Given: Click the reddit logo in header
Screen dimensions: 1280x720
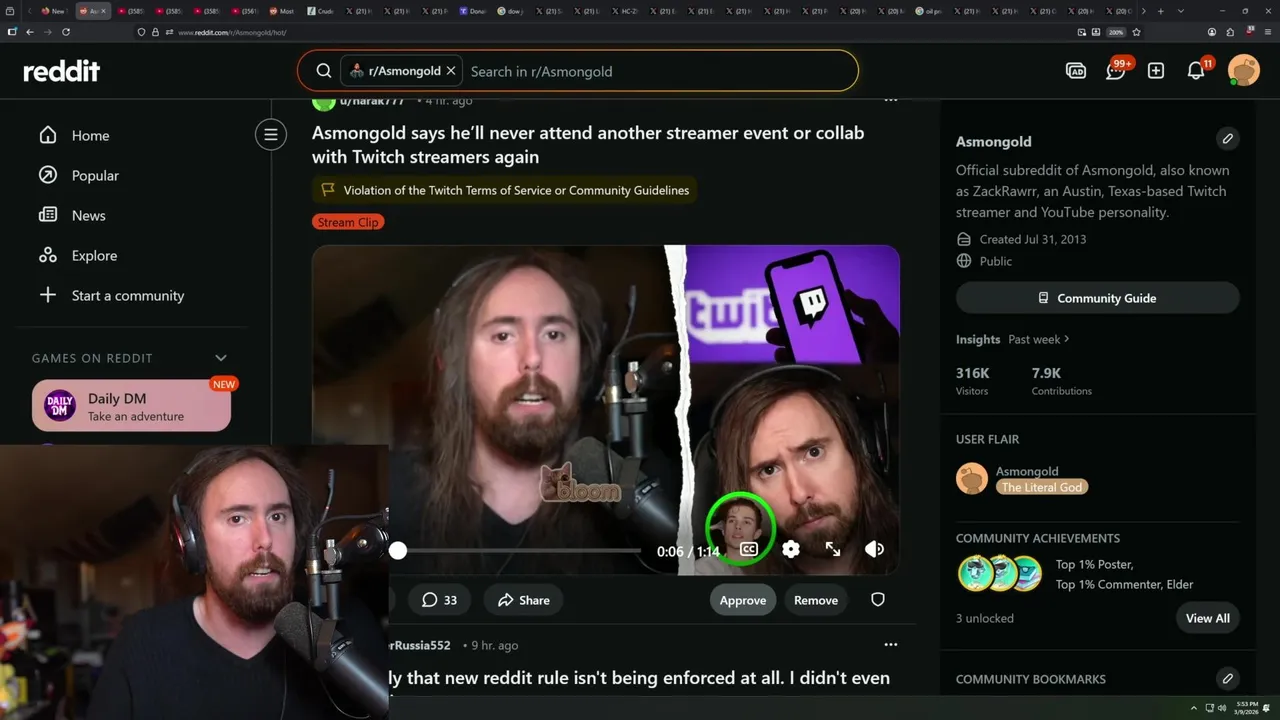Looking at the screenshot, I should pyautogui.click(x=62, y=71).
